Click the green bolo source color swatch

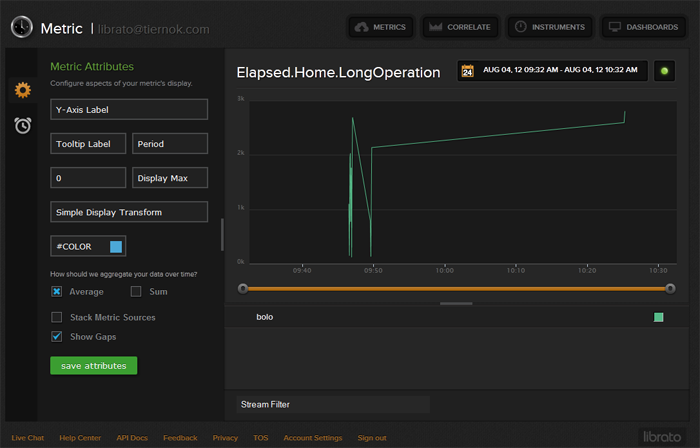(658, 317)
